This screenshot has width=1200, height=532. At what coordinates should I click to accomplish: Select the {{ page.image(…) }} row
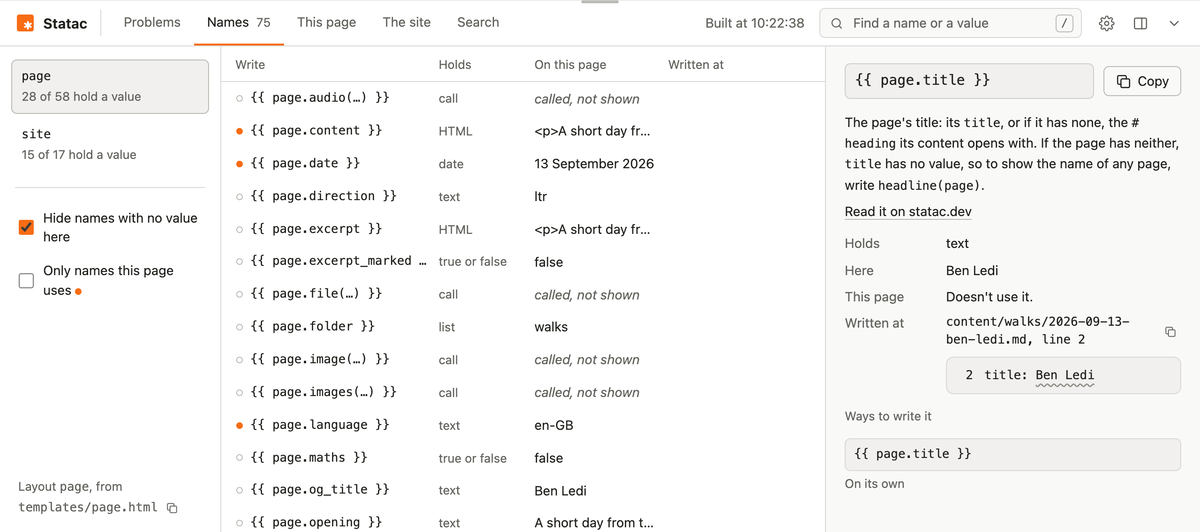click(x=523, y=359)
